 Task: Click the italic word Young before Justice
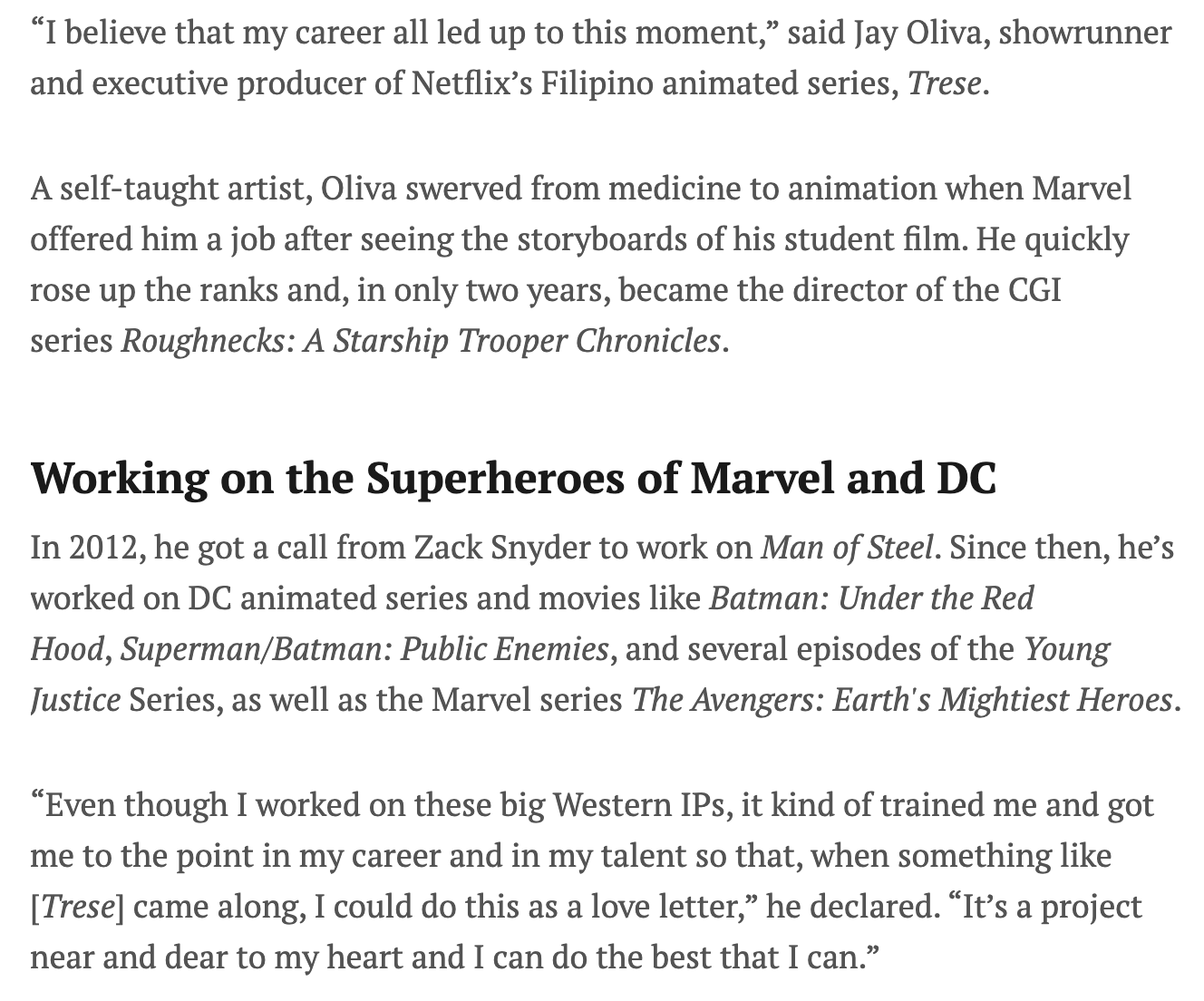1067,649
